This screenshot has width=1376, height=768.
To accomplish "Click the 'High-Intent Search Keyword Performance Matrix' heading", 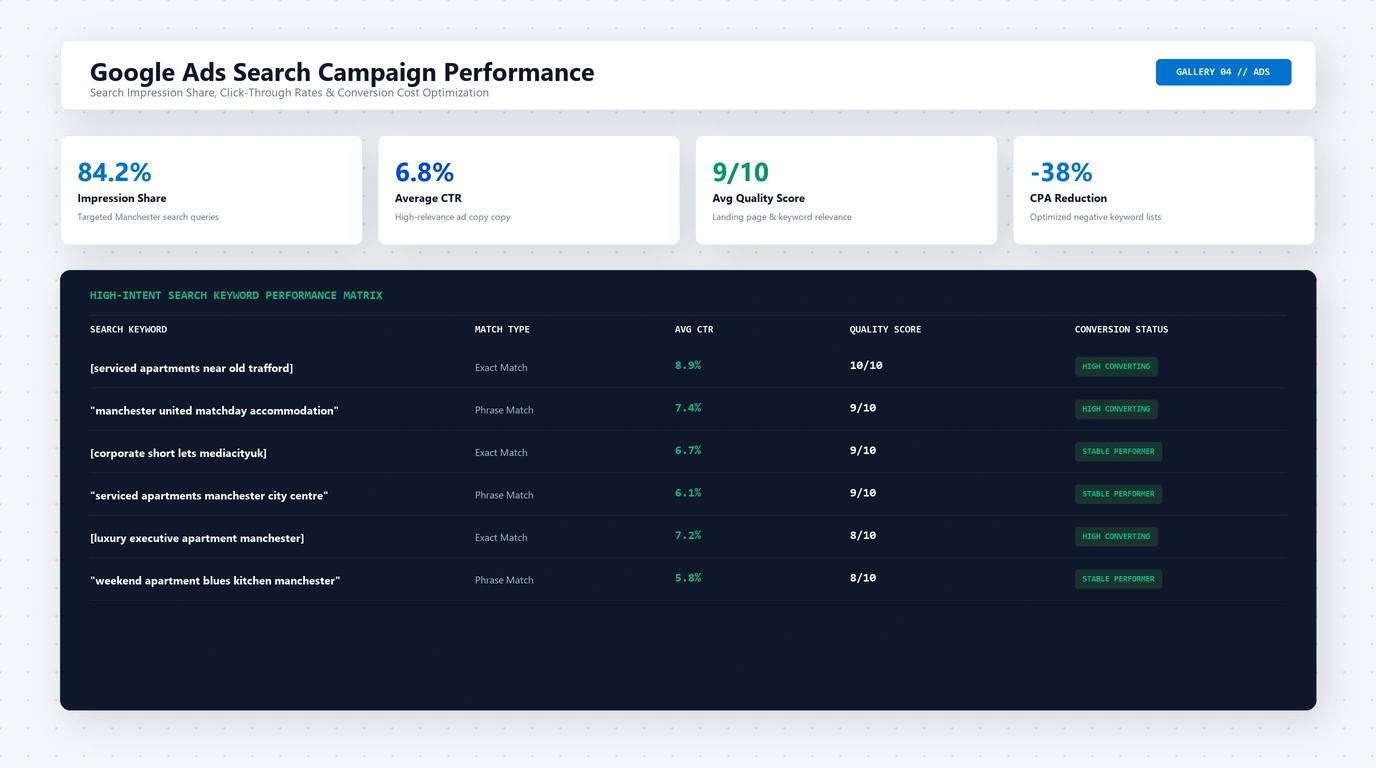I will point(236,296).
